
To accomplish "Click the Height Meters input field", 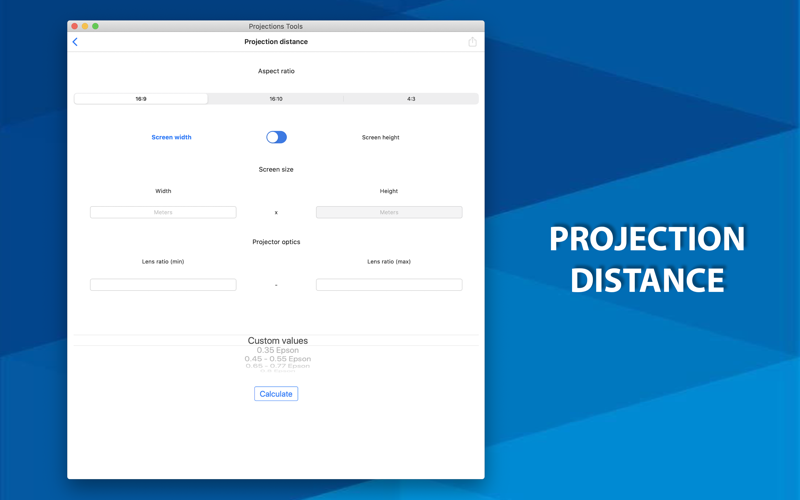I will pyautogui.click(x=389, y=212).
